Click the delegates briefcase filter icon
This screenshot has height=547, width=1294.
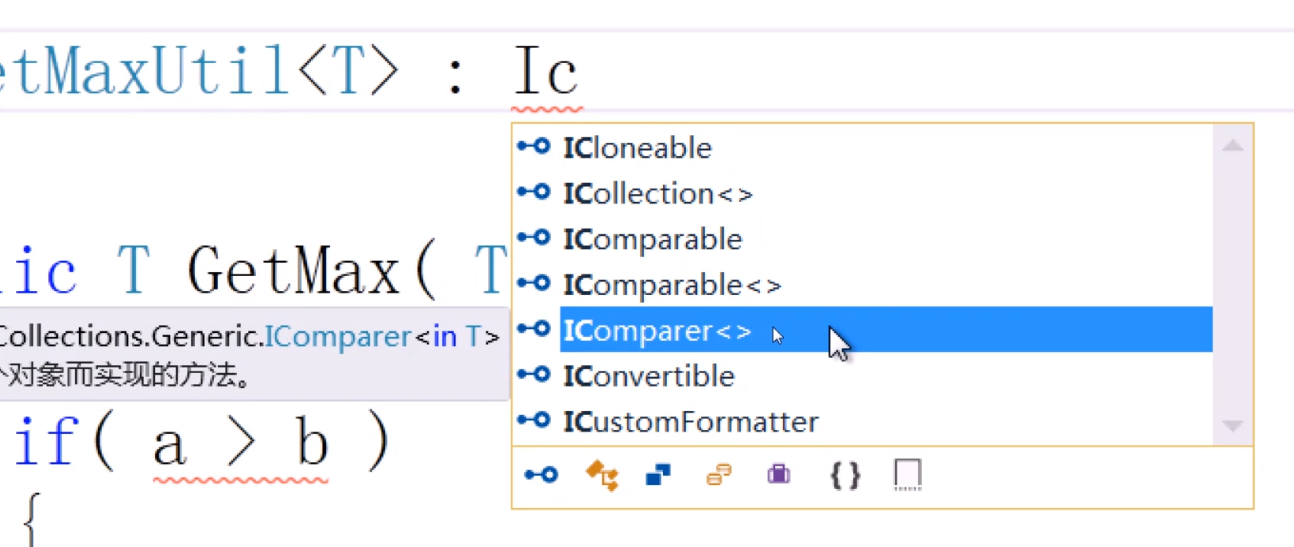point(779,475)
